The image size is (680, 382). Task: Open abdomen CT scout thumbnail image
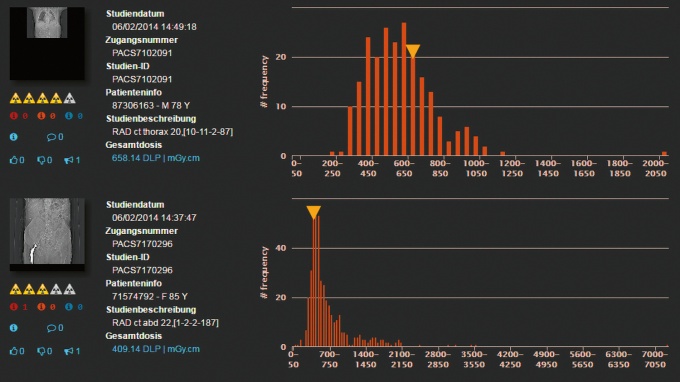(47, 234)
